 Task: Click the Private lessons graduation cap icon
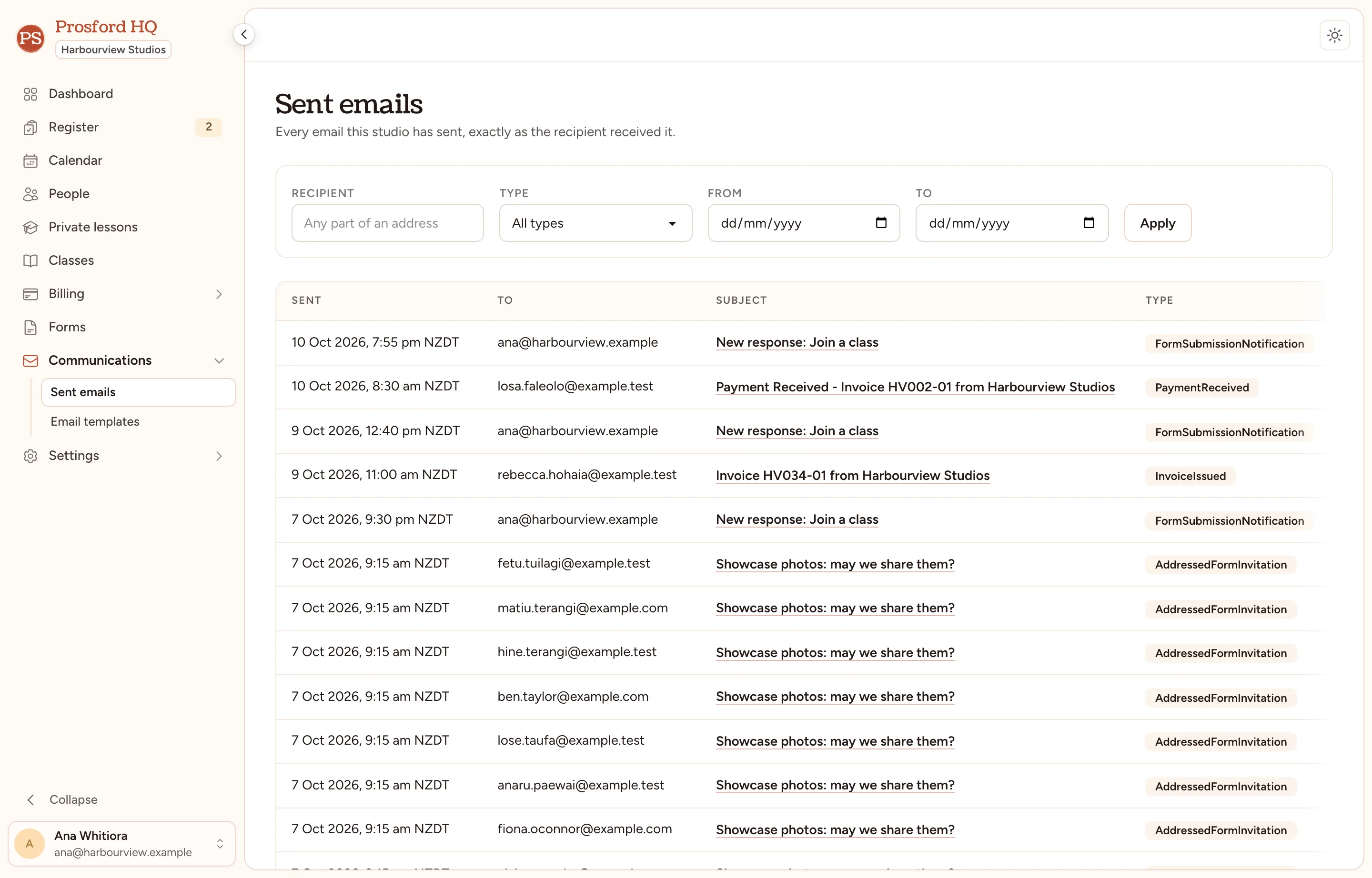(x=30, y=228)
